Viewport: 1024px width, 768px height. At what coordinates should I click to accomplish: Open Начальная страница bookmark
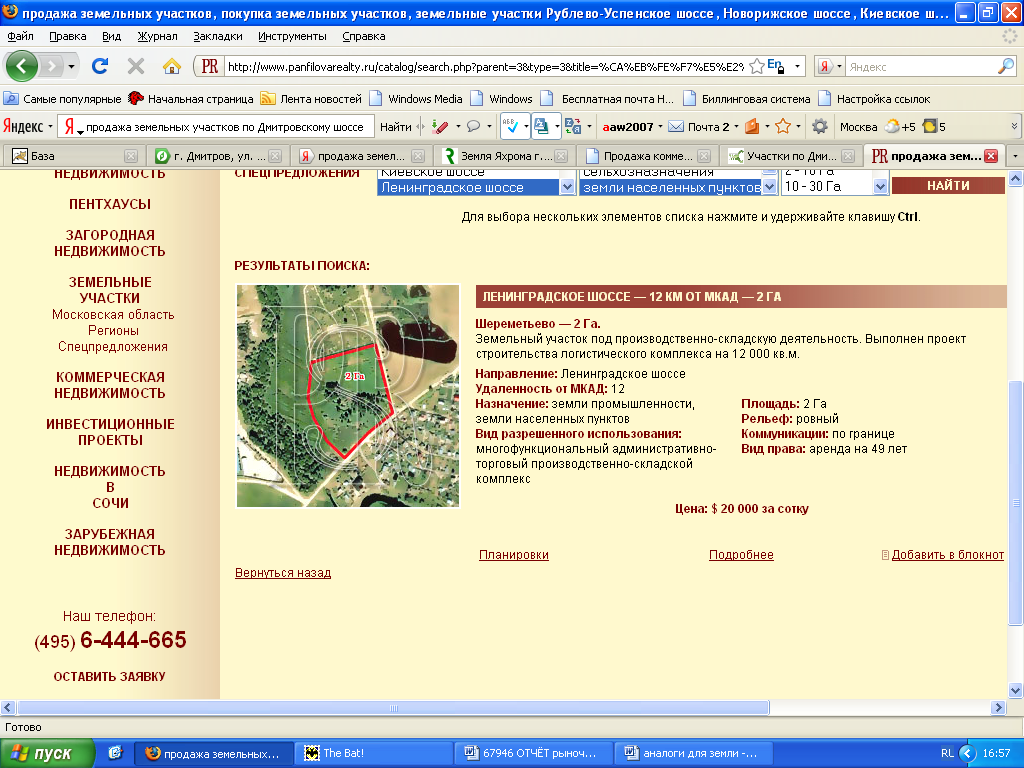point(190,99)
